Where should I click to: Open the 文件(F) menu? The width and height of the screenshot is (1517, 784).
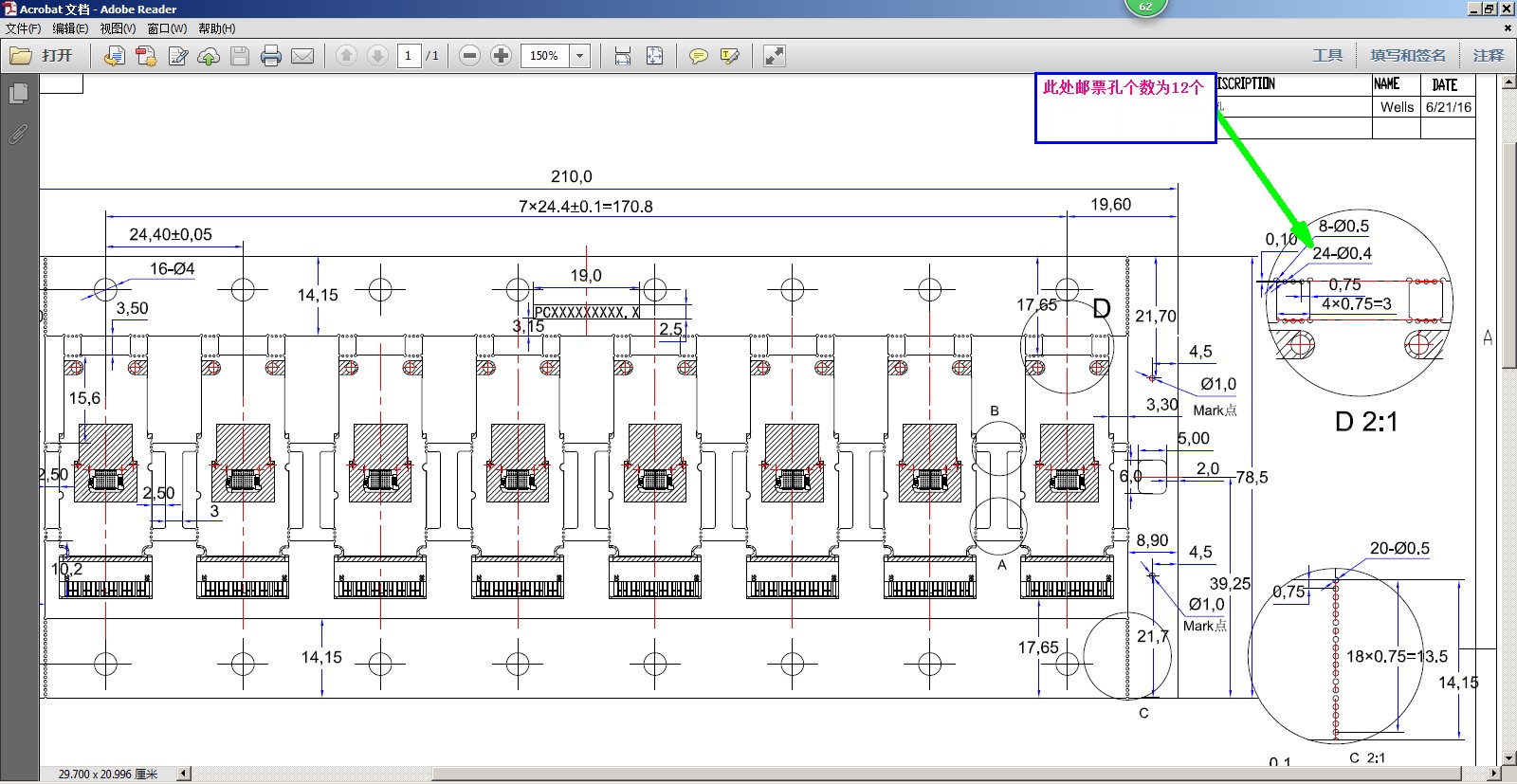23,28
